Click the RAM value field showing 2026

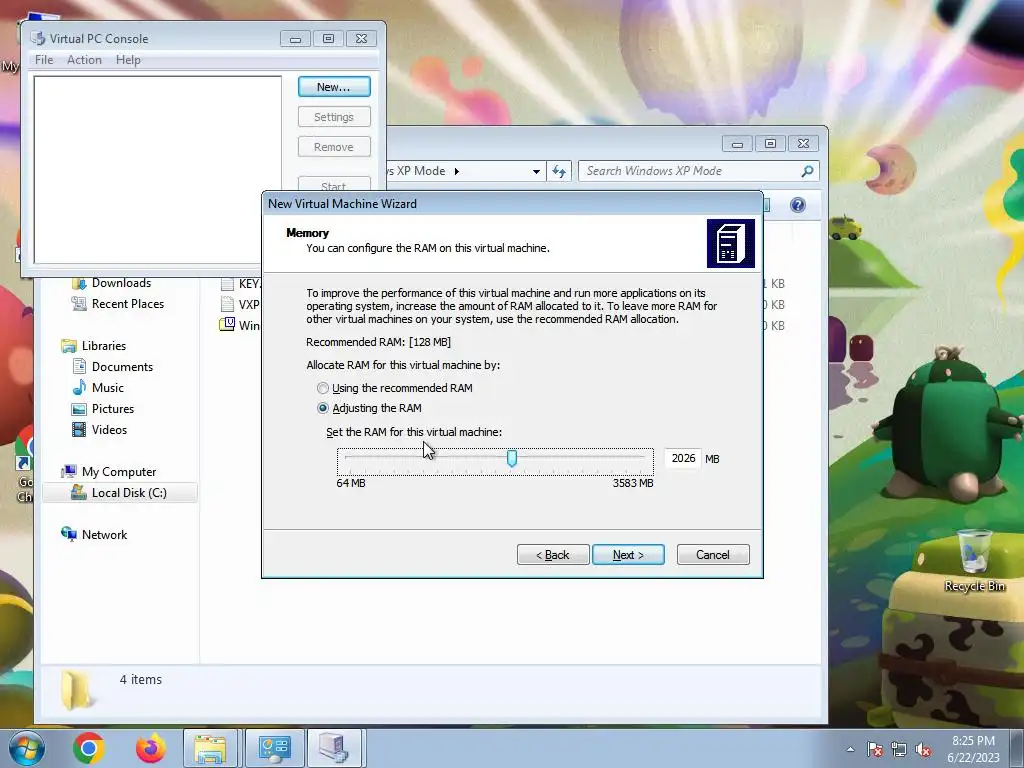click(682, 458)
